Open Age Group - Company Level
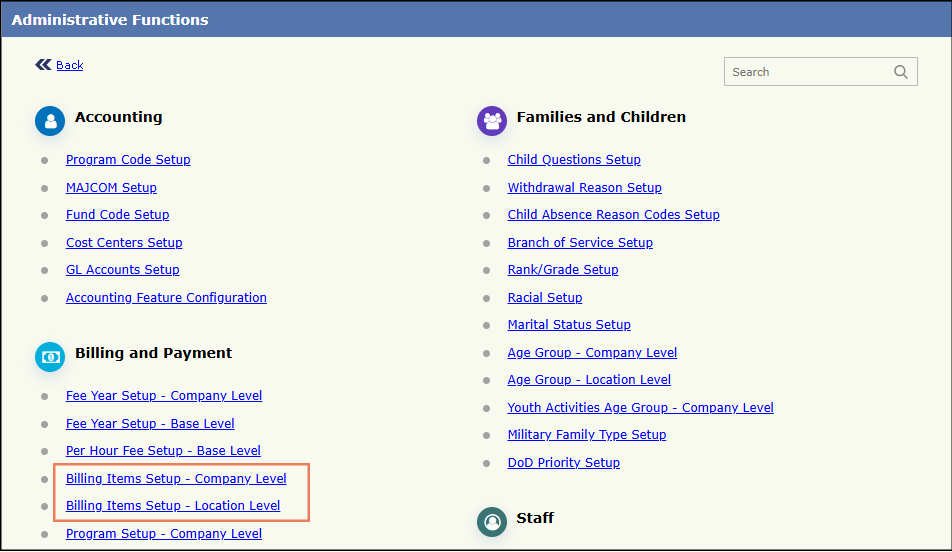The height and width of the screenshot is (552, 952). click(592, 353)
